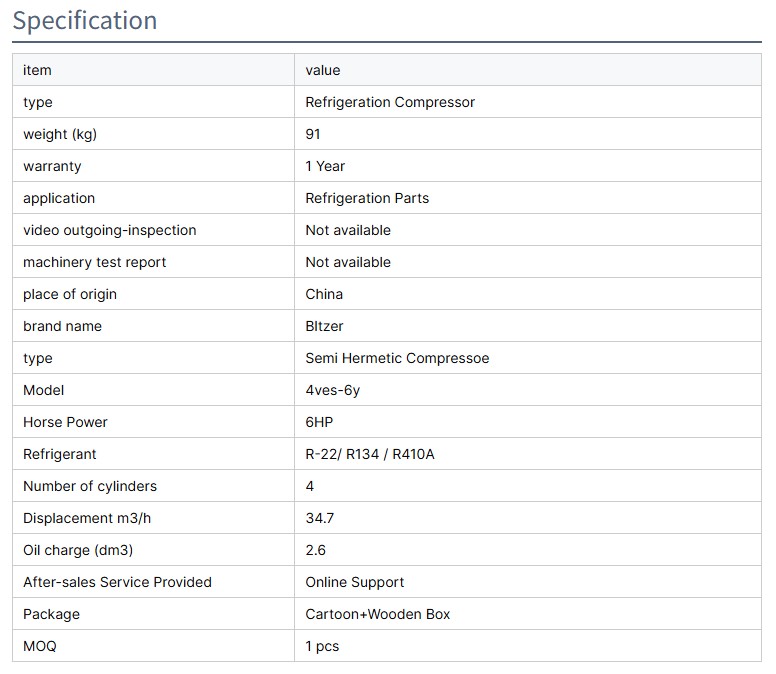
Task: Click the video outgoing-inspection label
Action: pyautogui.click(x=110, y=230)
